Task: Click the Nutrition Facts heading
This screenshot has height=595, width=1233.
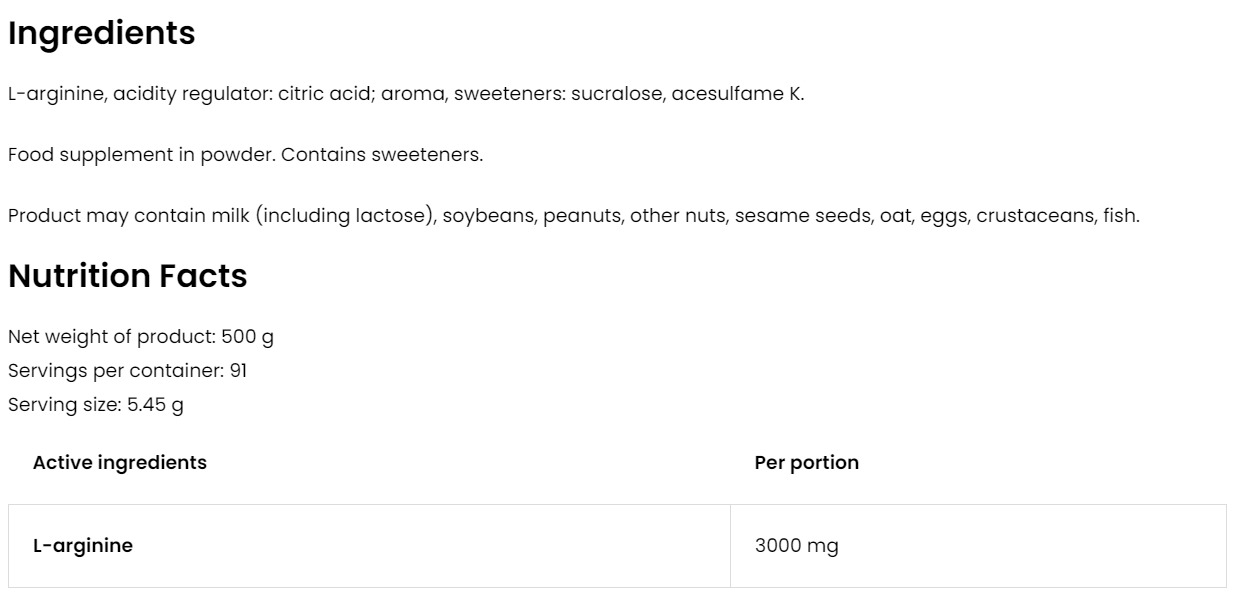Action: [127, 276]
